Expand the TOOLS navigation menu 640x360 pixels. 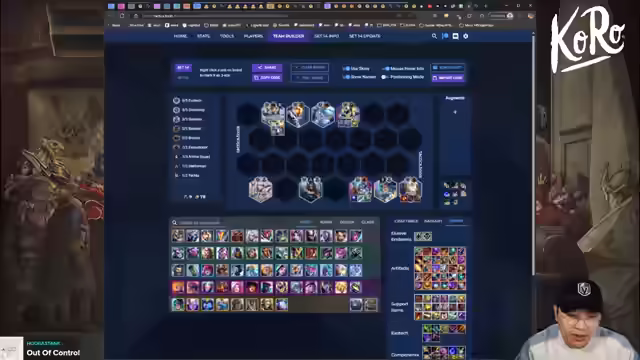[227, 36]
